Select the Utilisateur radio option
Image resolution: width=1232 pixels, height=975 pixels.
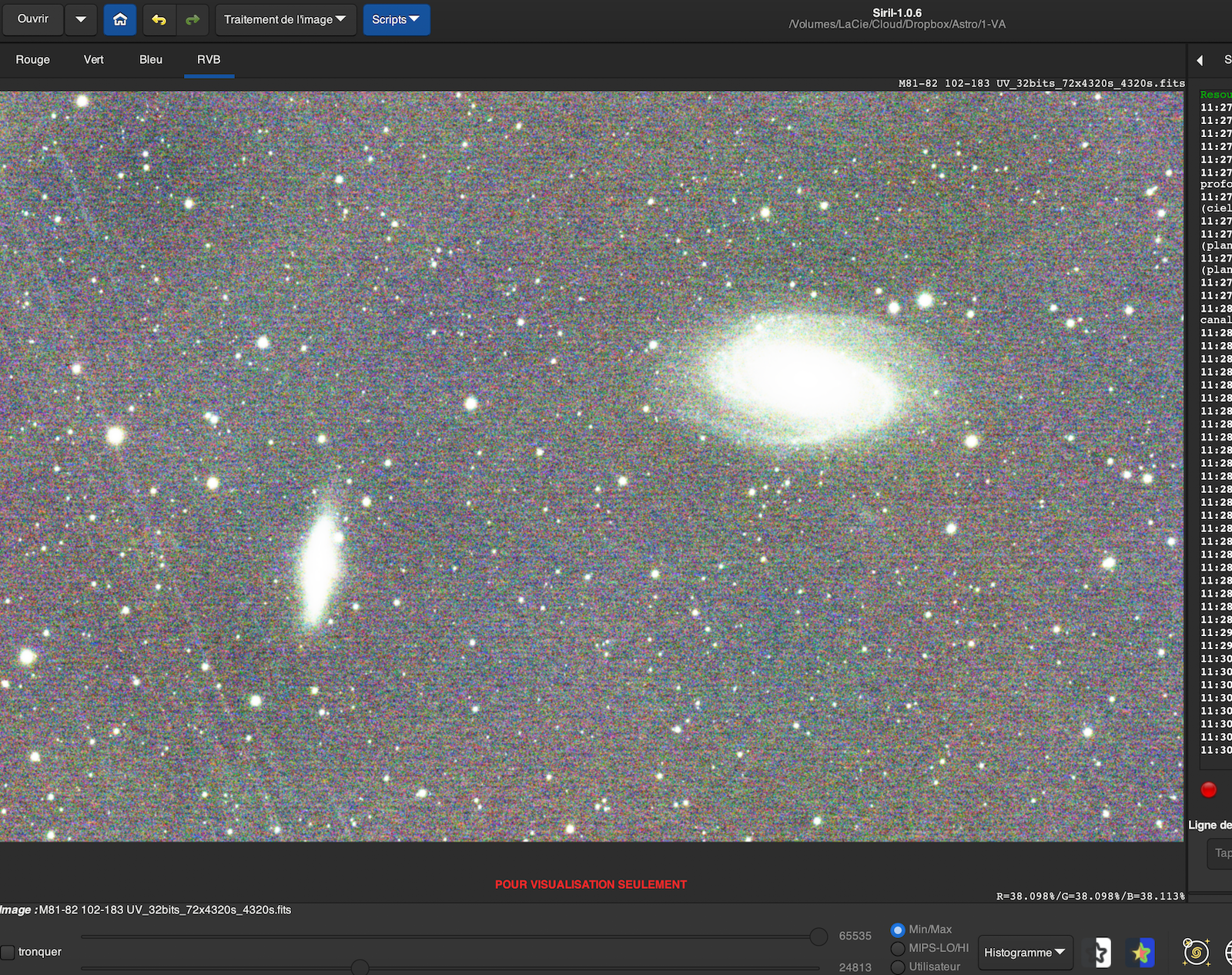point(898,967)
